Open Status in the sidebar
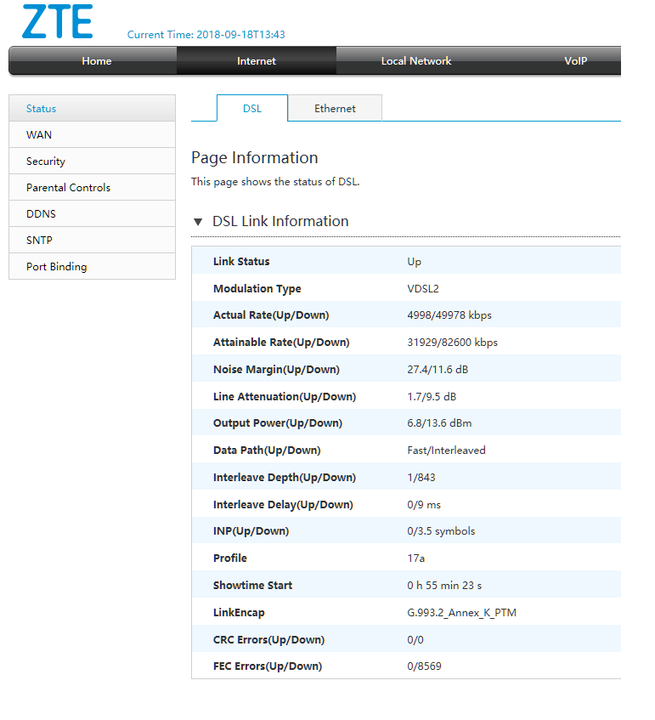The image size is (655, 720). point(42,108)
